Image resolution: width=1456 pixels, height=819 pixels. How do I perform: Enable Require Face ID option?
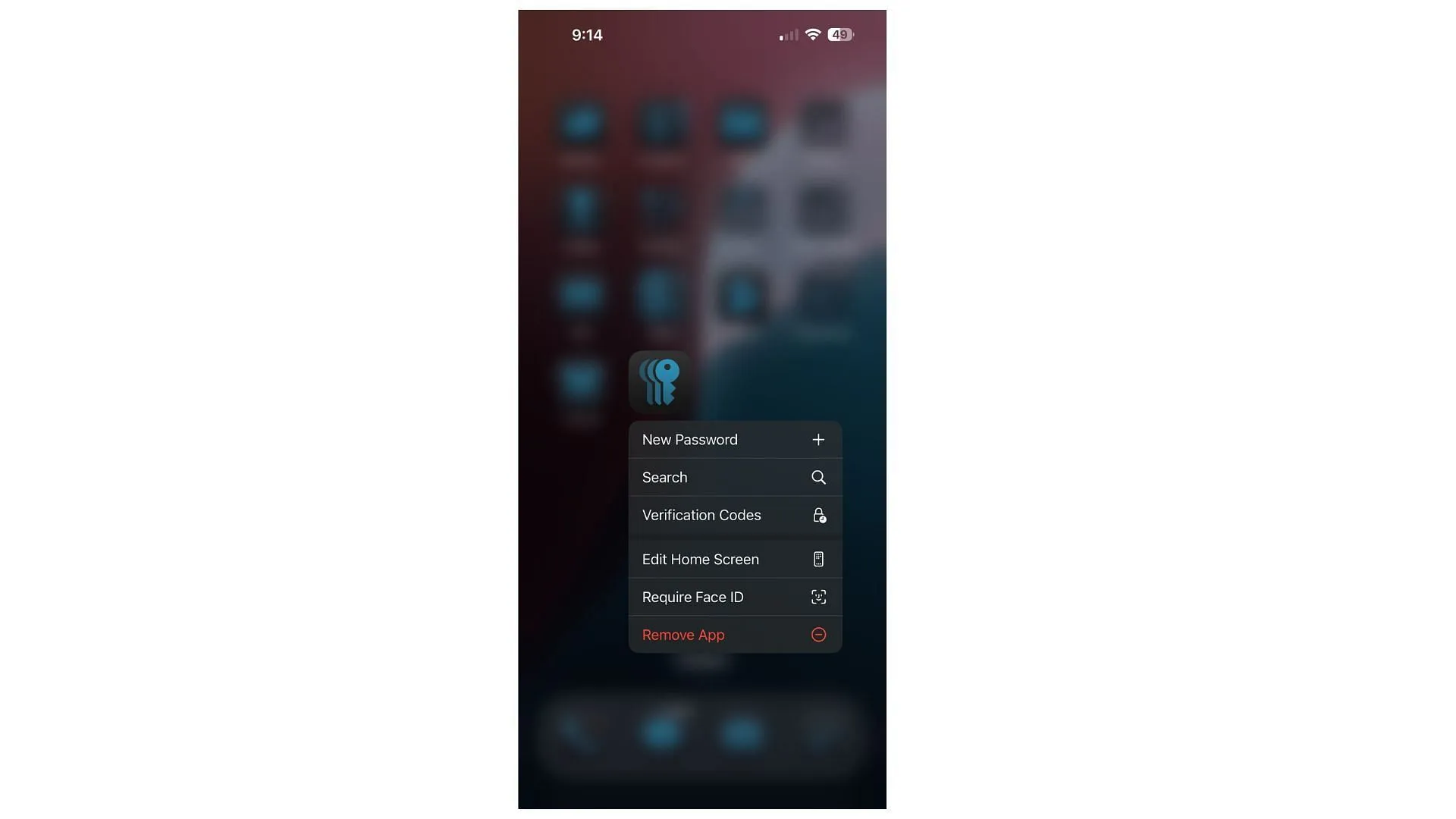pyautogui.click(x=733, y=597)
